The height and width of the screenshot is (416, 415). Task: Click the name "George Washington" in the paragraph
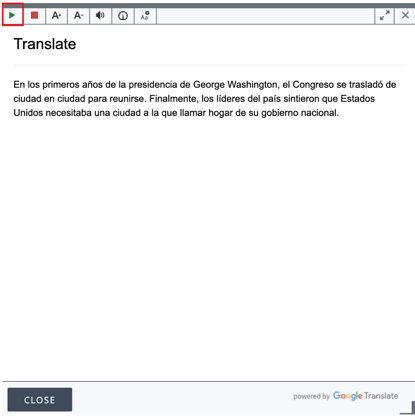click(x=235, y=85)
